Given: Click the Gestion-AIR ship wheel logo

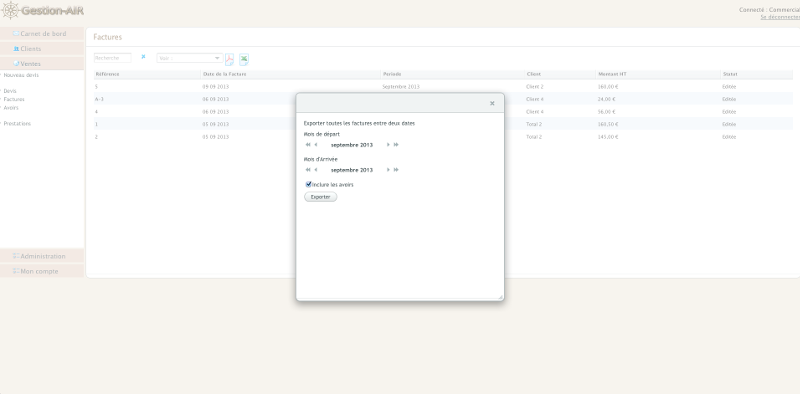Looking at the screenshot, I should (x=10, y=10).
